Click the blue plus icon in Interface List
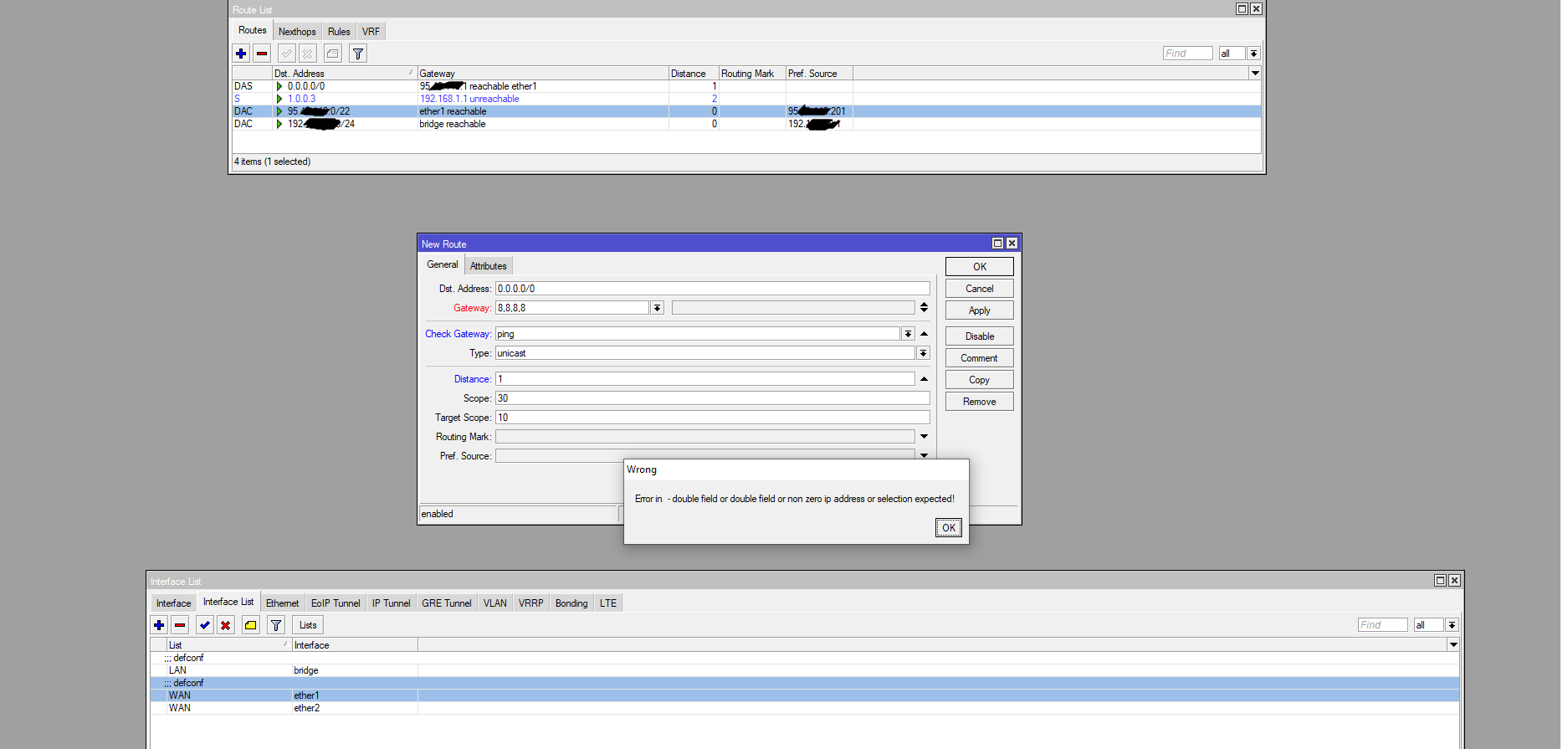1568x749 pixels. [x=159, y=625]
